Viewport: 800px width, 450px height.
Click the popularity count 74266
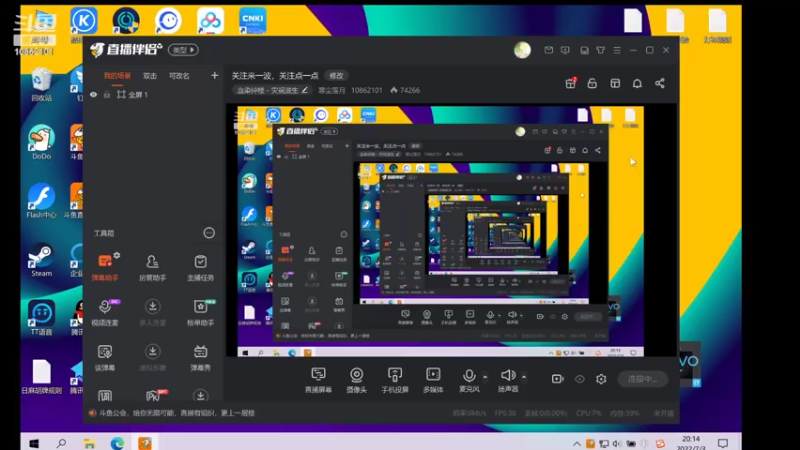pyautogui.click(x=405, y=90)
